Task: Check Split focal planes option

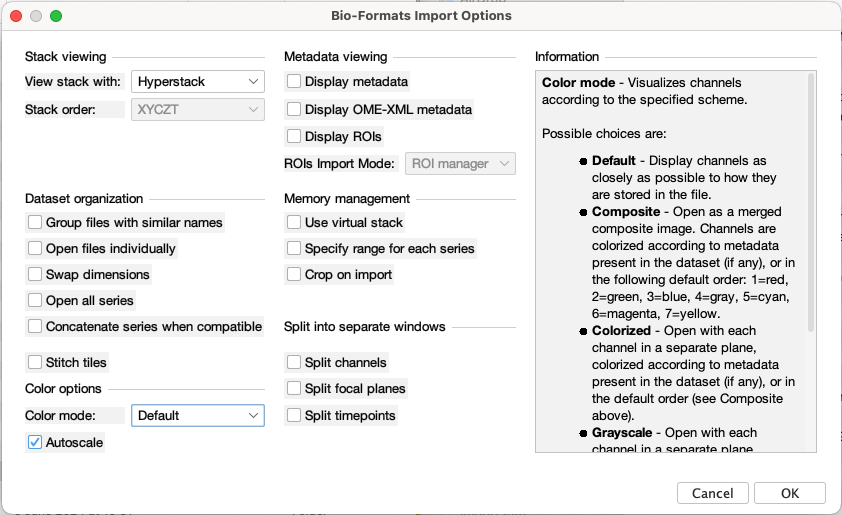Action: pyautogui.click(x=294, y=388)
